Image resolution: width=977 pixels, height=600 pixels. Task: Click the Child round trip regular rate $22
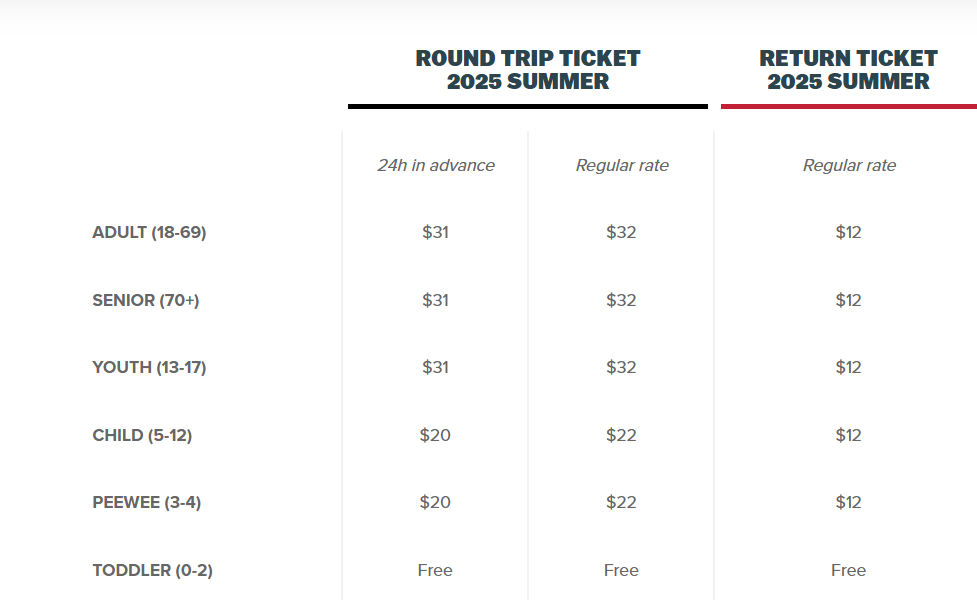[621, 435]
